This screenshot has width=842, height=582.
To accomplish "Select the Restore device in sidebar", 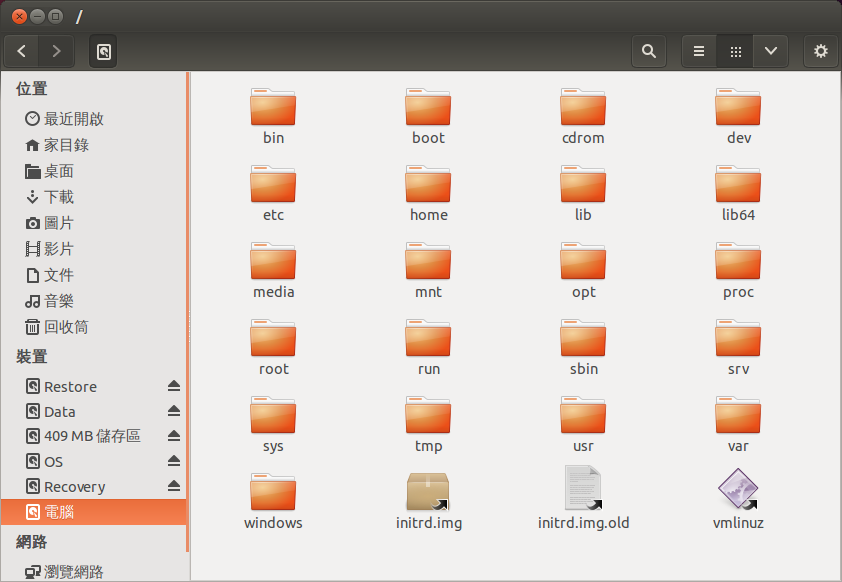I will 93,387.
